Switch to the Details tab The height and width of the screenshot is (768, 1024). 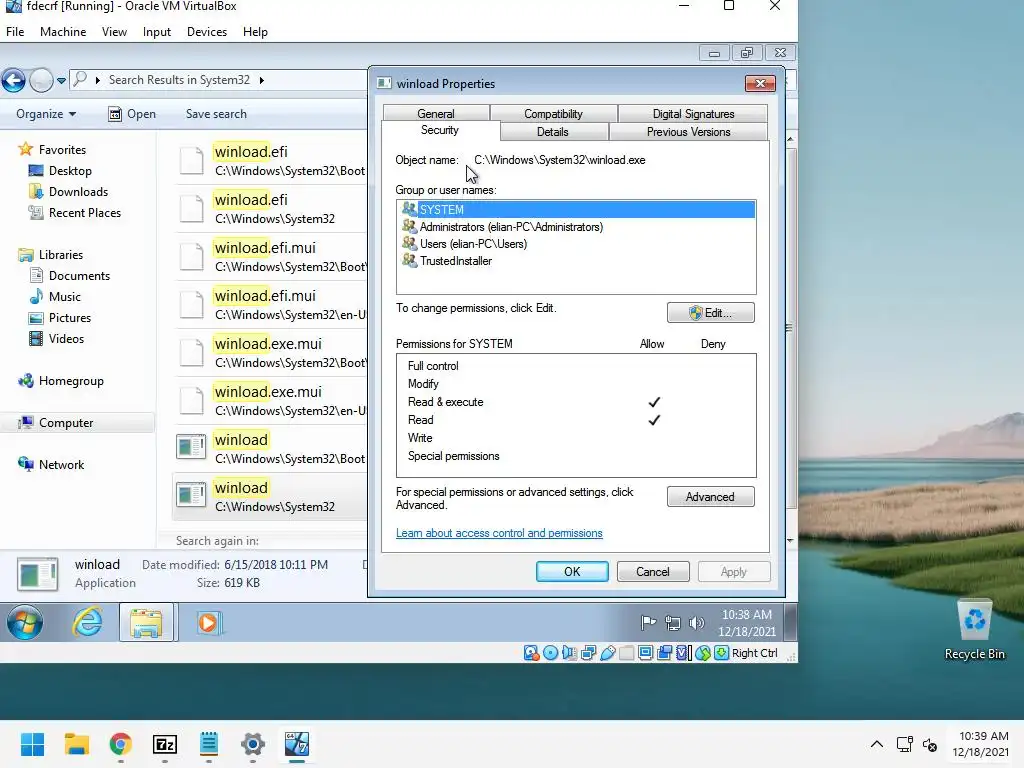552,131
